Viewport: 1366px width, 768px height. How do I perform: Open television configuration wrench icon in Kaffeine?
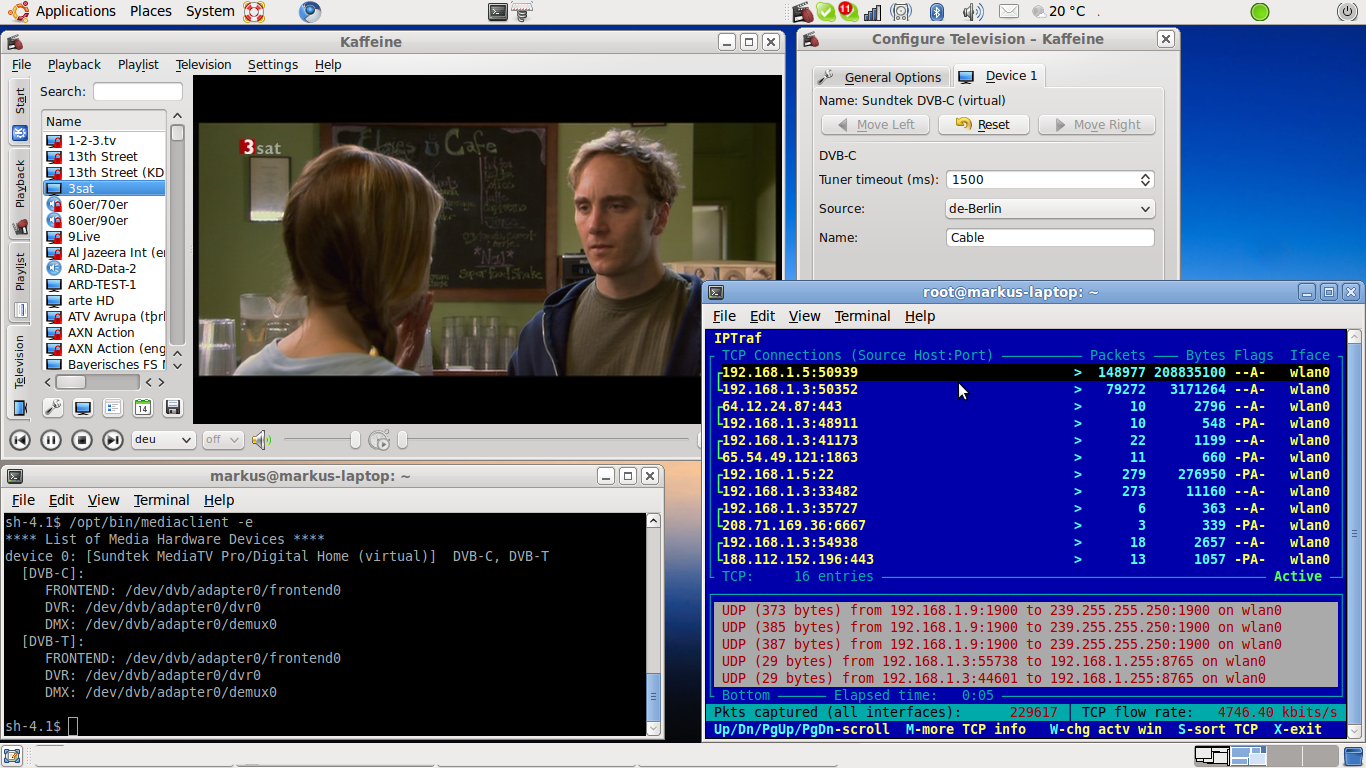(53, 407)
